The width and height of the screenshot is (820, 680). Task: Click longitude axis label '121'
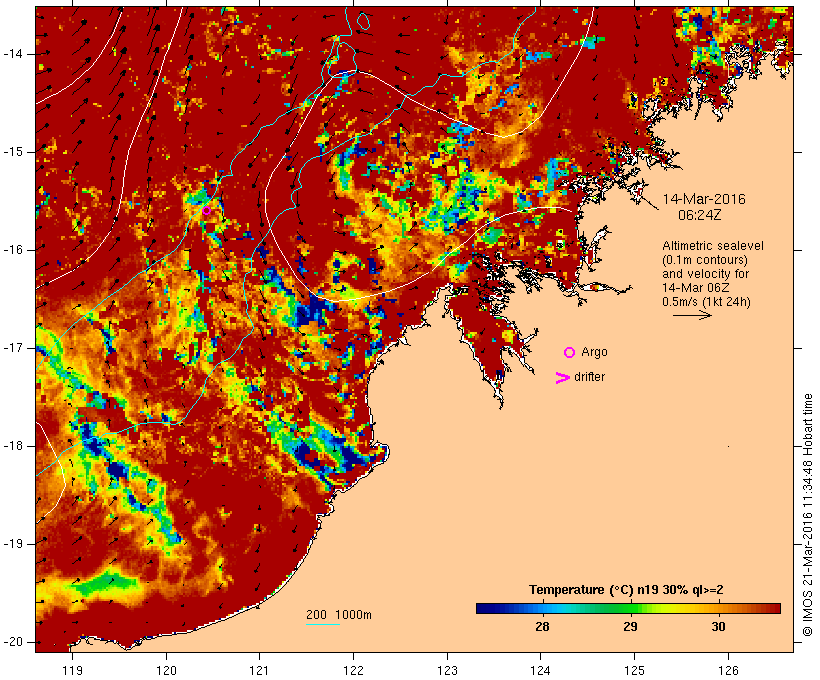(x=259, y=671)
